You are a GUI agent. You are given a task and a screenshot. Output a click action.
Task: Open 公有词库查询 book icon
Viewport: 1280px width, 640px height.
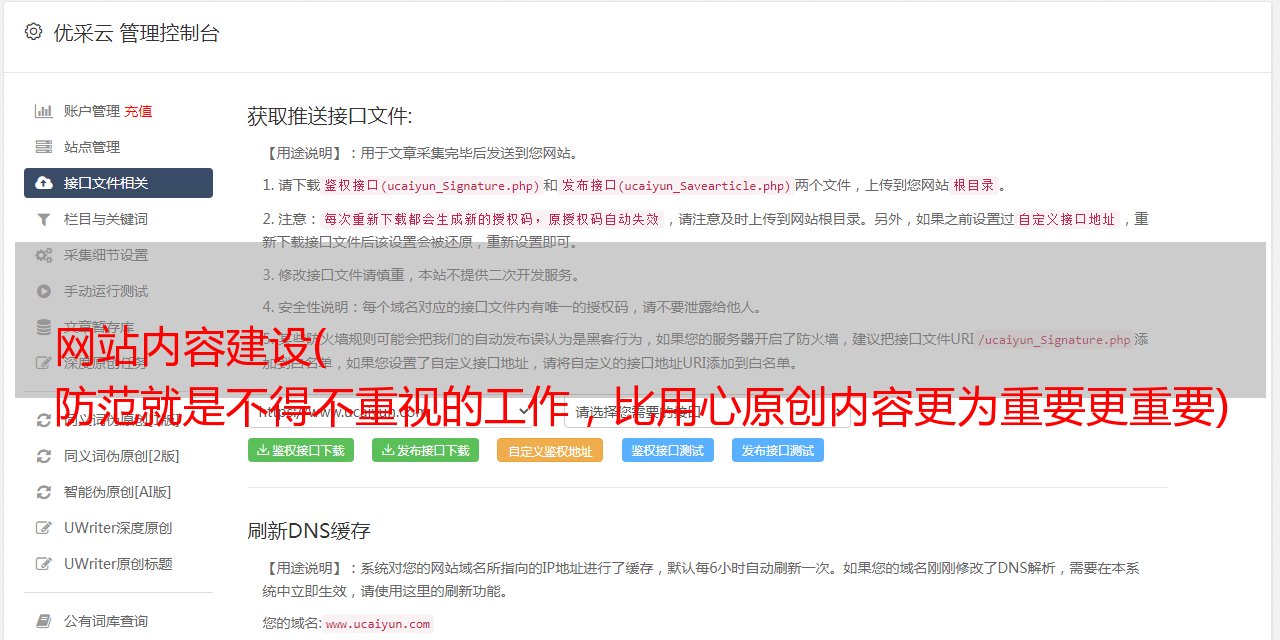click(44, 621)
